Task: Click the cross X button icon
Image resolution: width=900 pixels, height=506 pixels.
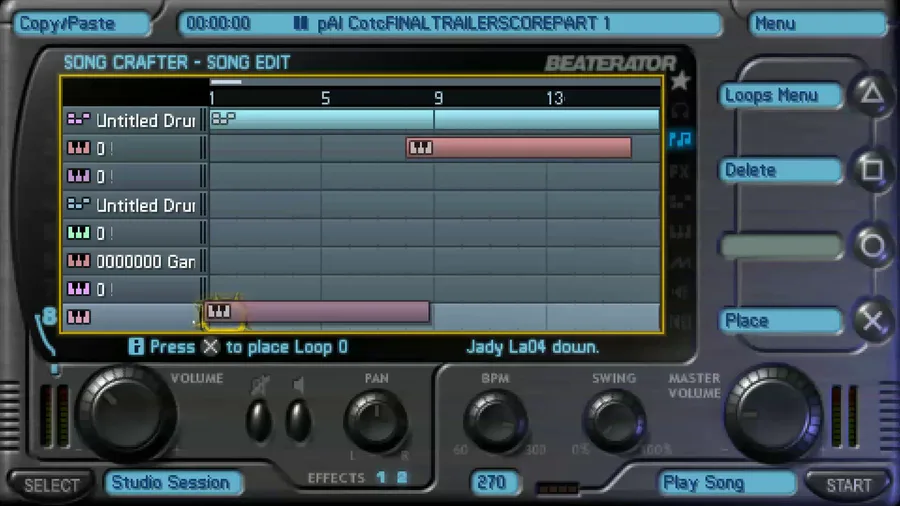Action: (872, 320)
